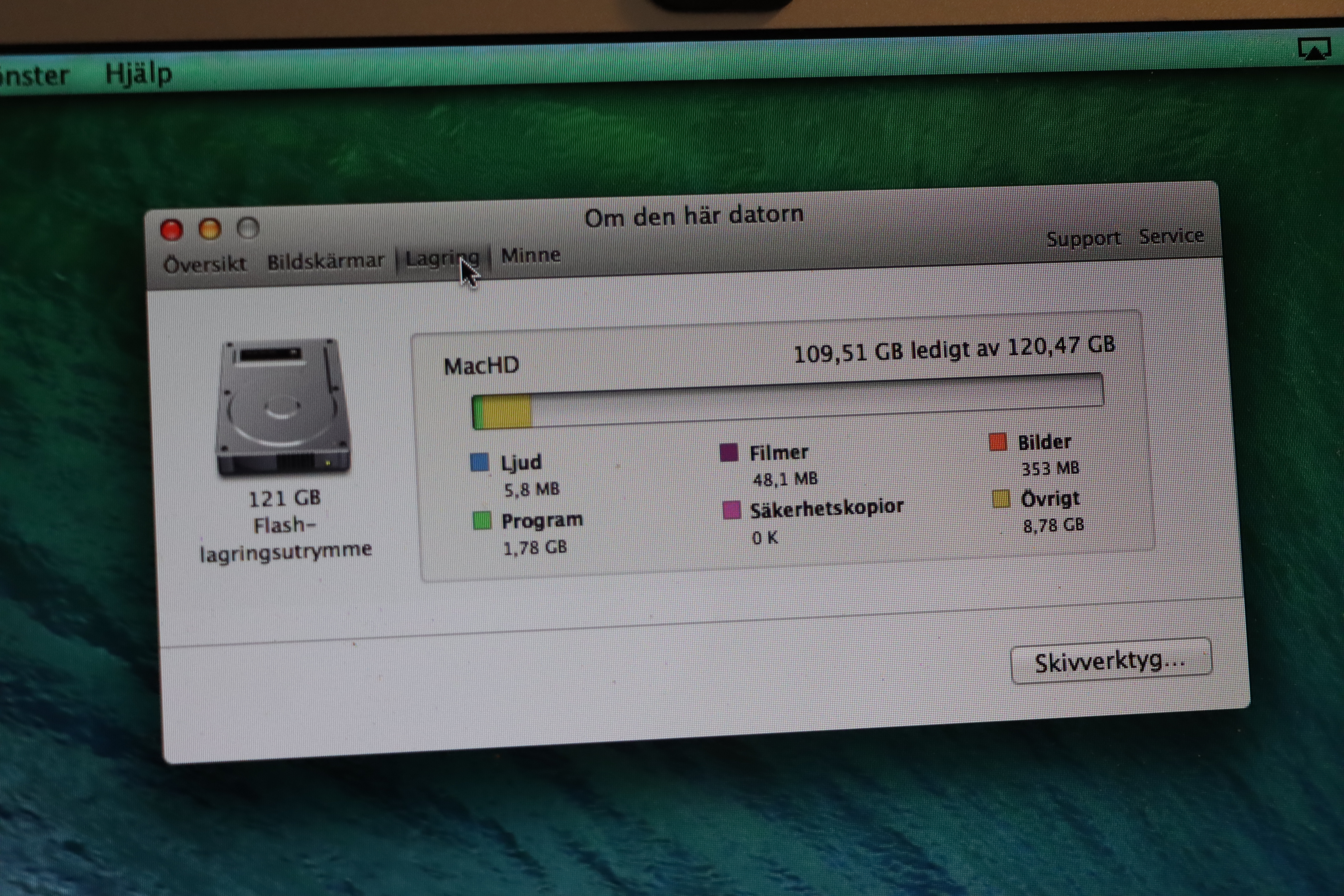The height and width of the screenshot is (896, 1344).
Task: Switch to the Översikt tab
Action: (205, 264)
